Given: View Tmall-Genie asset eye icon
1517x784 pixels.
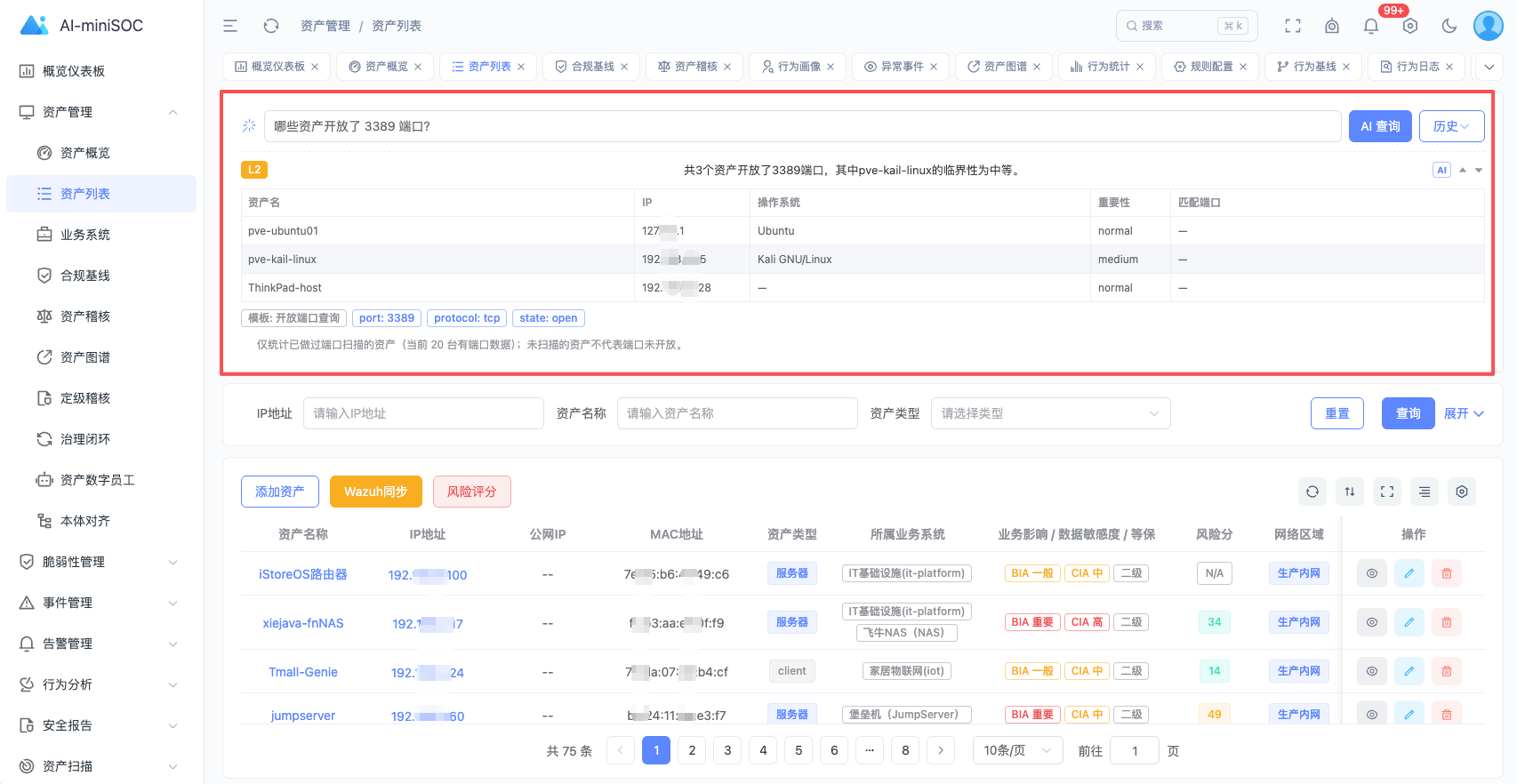Looking at the screenshot, I should tap(1372, 671).
